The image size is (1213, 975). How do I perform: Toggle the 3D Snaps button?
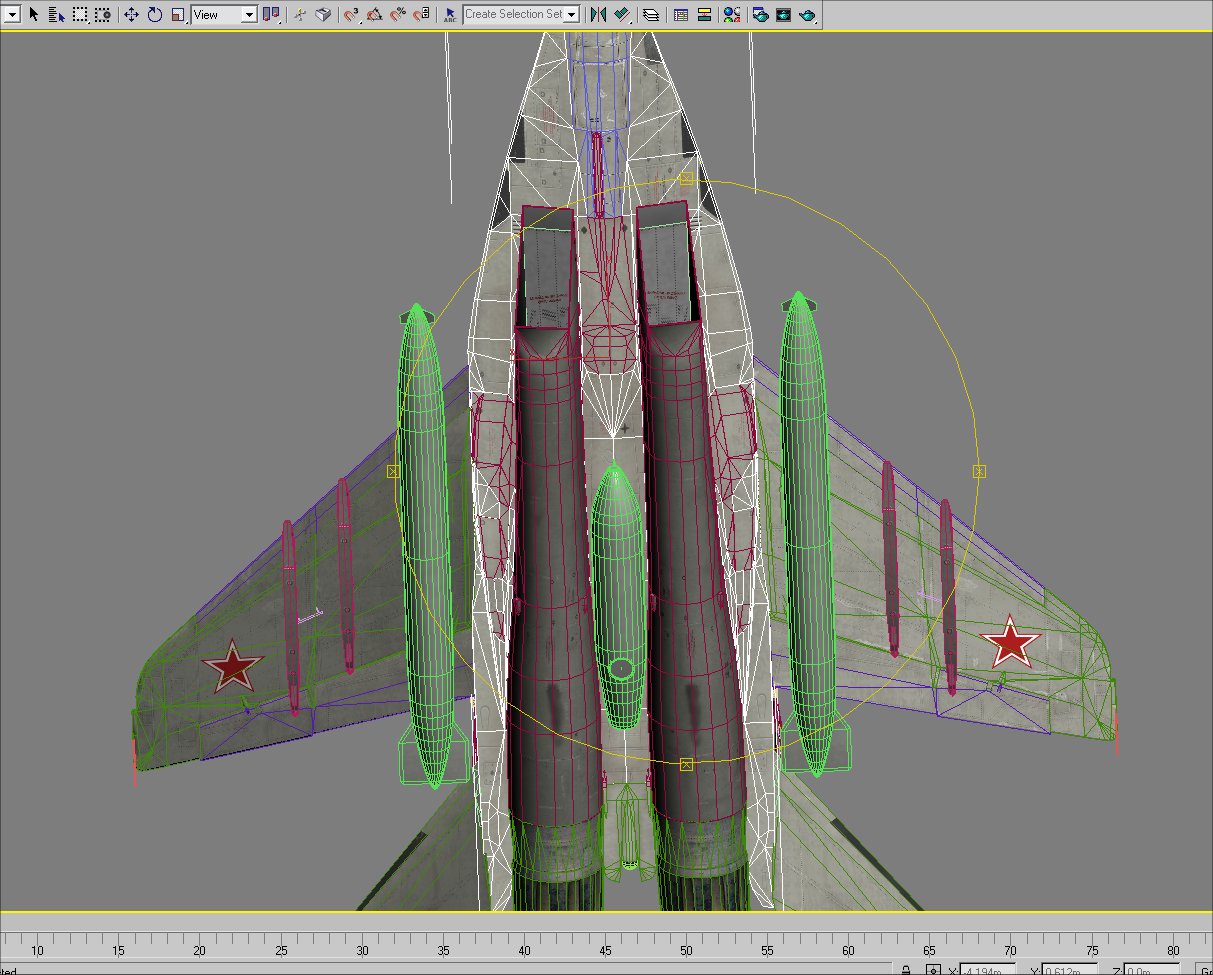coord(352,14)
